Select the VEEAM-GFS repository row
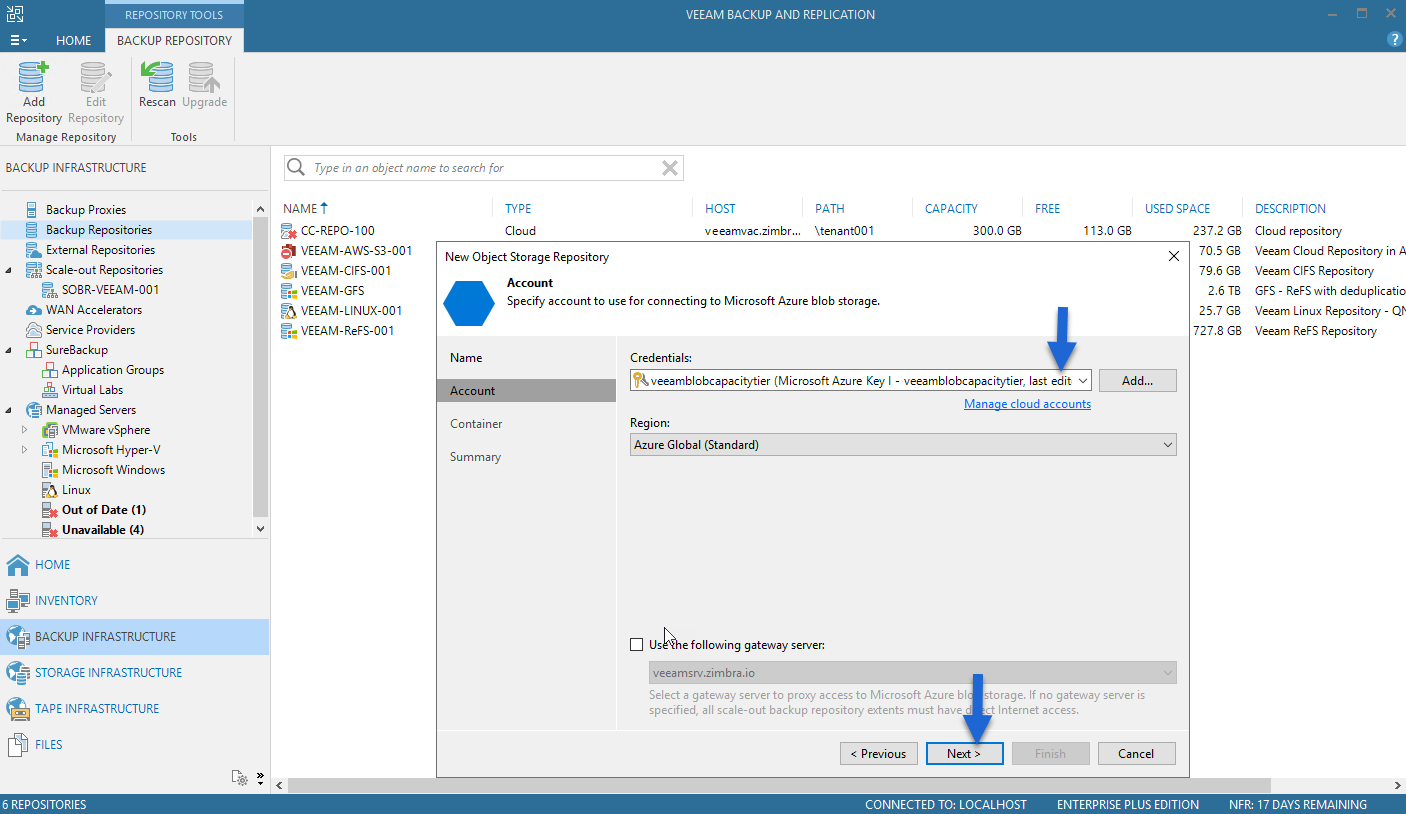 pos(333,291)
